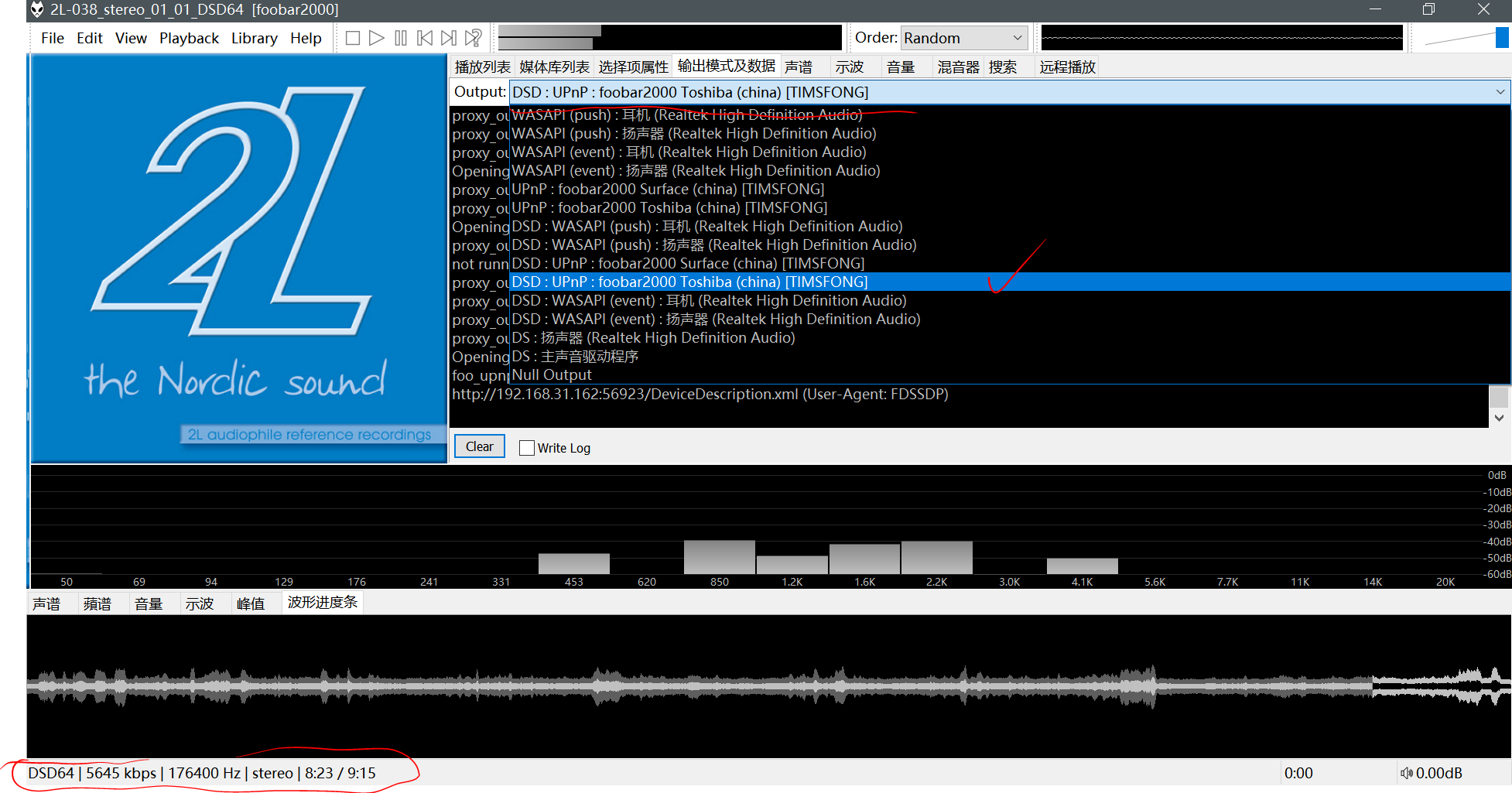Collapse the Output device dropdown

pos(1500,92)
